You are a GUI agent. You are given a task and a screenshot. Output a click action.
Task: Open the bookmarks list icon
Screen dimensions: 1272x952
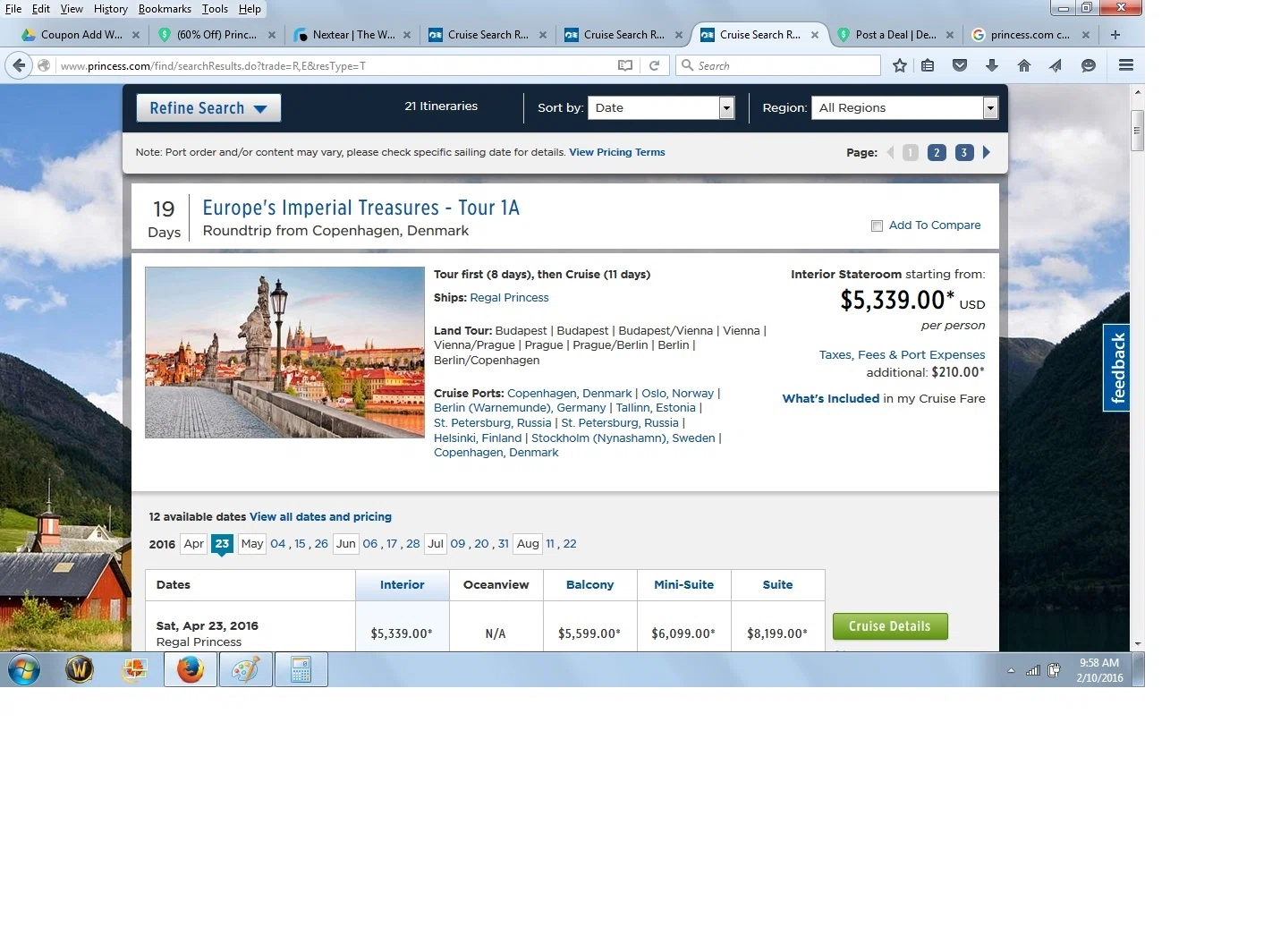click(x=928, y=65)
